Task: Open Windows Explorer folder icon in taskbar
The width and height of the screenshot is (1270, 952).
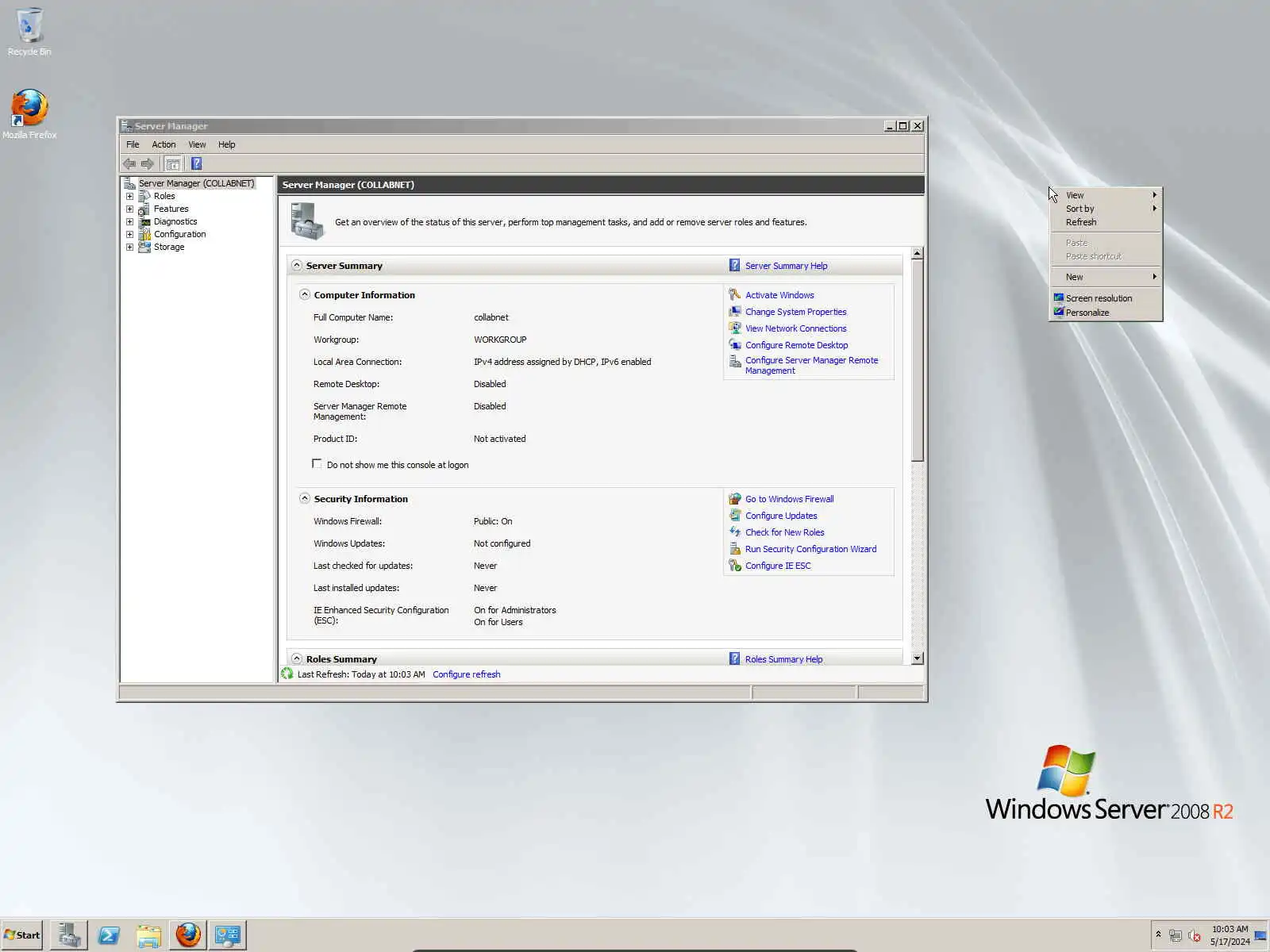Action: pyautogui.click(x=148, y=935)
